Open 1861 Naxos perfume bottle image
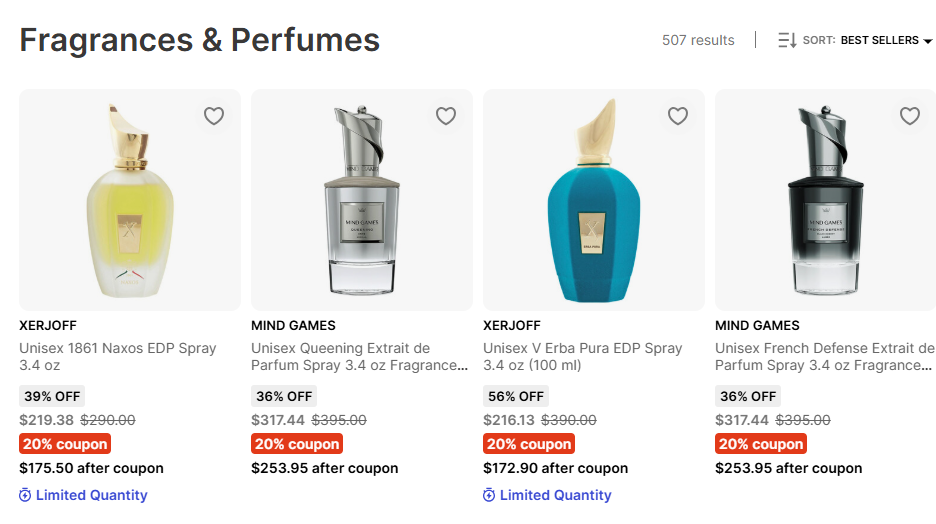Image resolution: width=936 pixels, height=524 pixels. tap(130, 200)
